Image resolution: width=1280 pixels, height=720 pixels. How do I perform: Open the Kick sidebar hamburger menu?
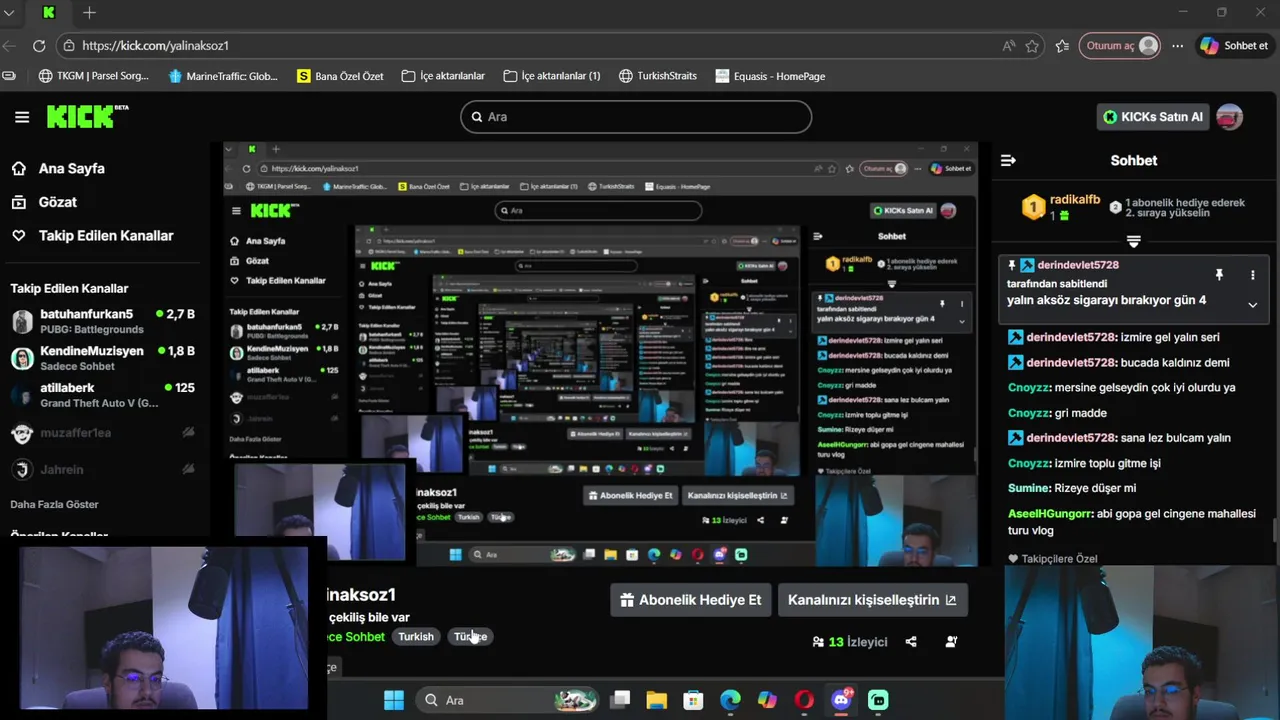(22, 117)
